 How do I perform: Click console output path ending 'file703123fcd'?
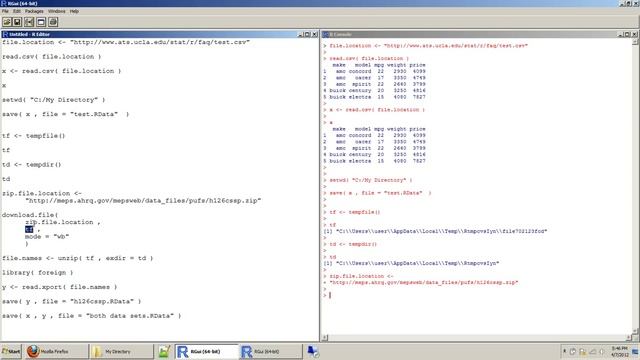(435, 231)
